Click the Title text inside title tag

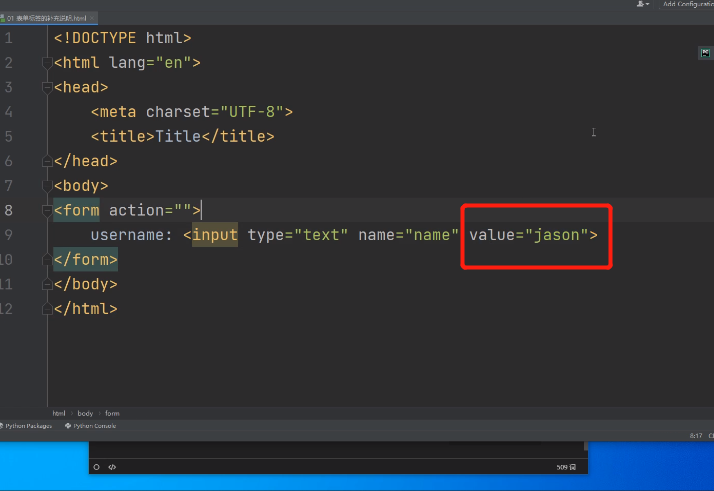[178, 137]
